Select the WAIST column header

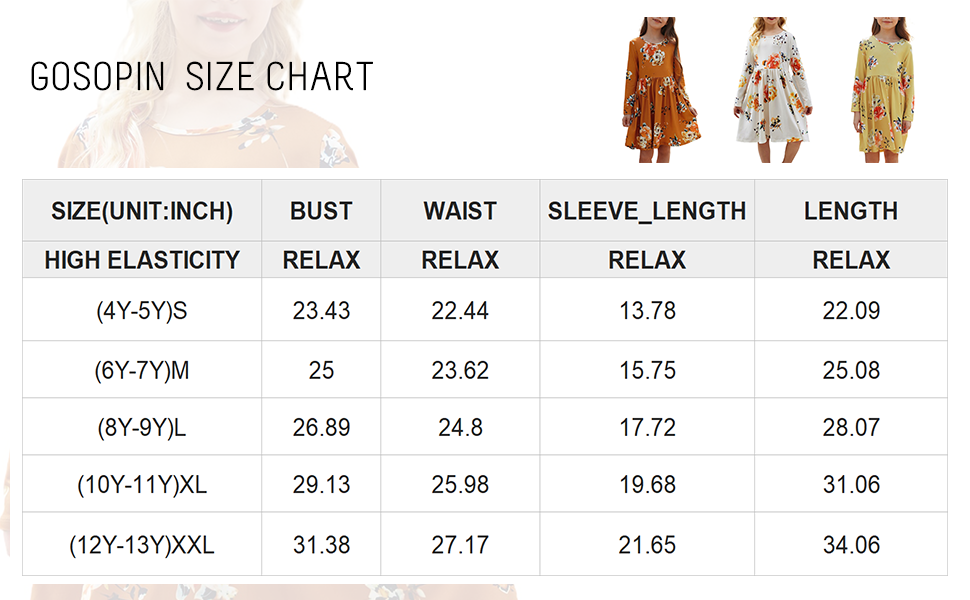(460, 211)
